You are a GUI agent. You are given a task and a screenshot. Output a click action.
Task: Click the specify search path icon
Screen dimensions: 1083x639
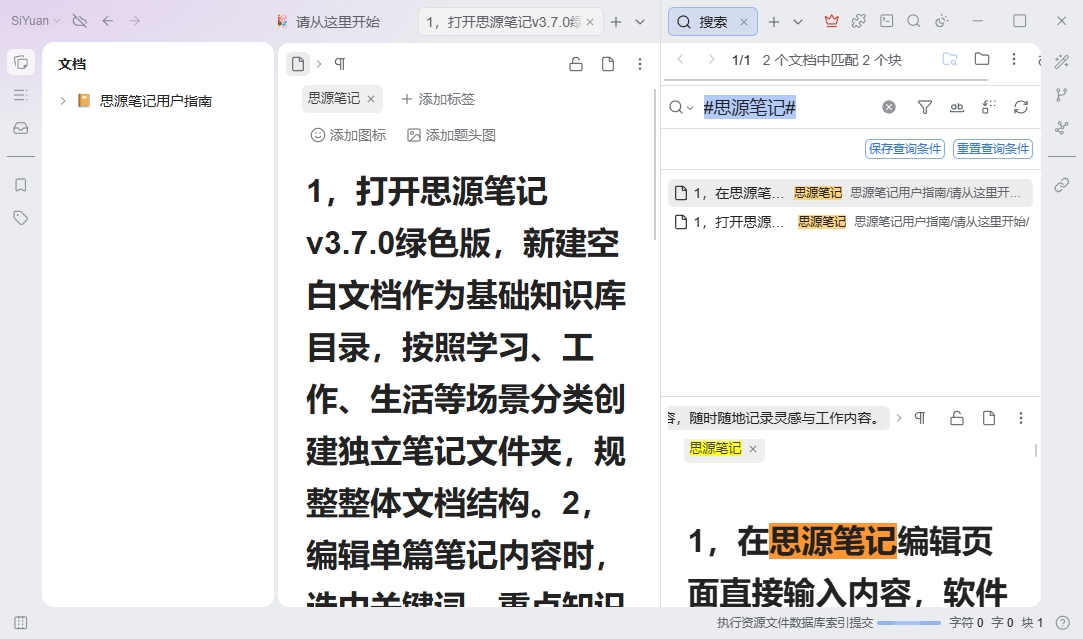click(x=950, y=59)
